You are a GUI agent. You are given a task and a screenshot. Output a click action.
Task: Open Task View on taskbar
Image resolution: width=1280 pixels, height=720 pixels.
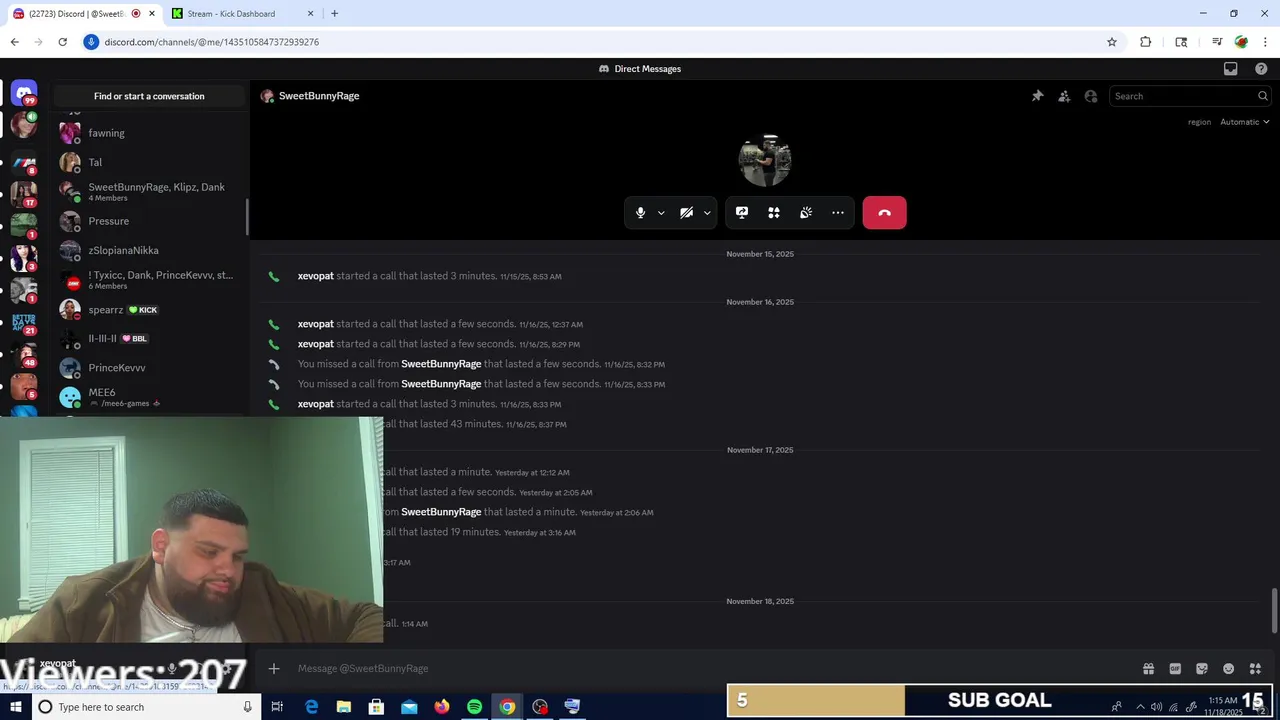pyautogui.click(x=277, y=707)
